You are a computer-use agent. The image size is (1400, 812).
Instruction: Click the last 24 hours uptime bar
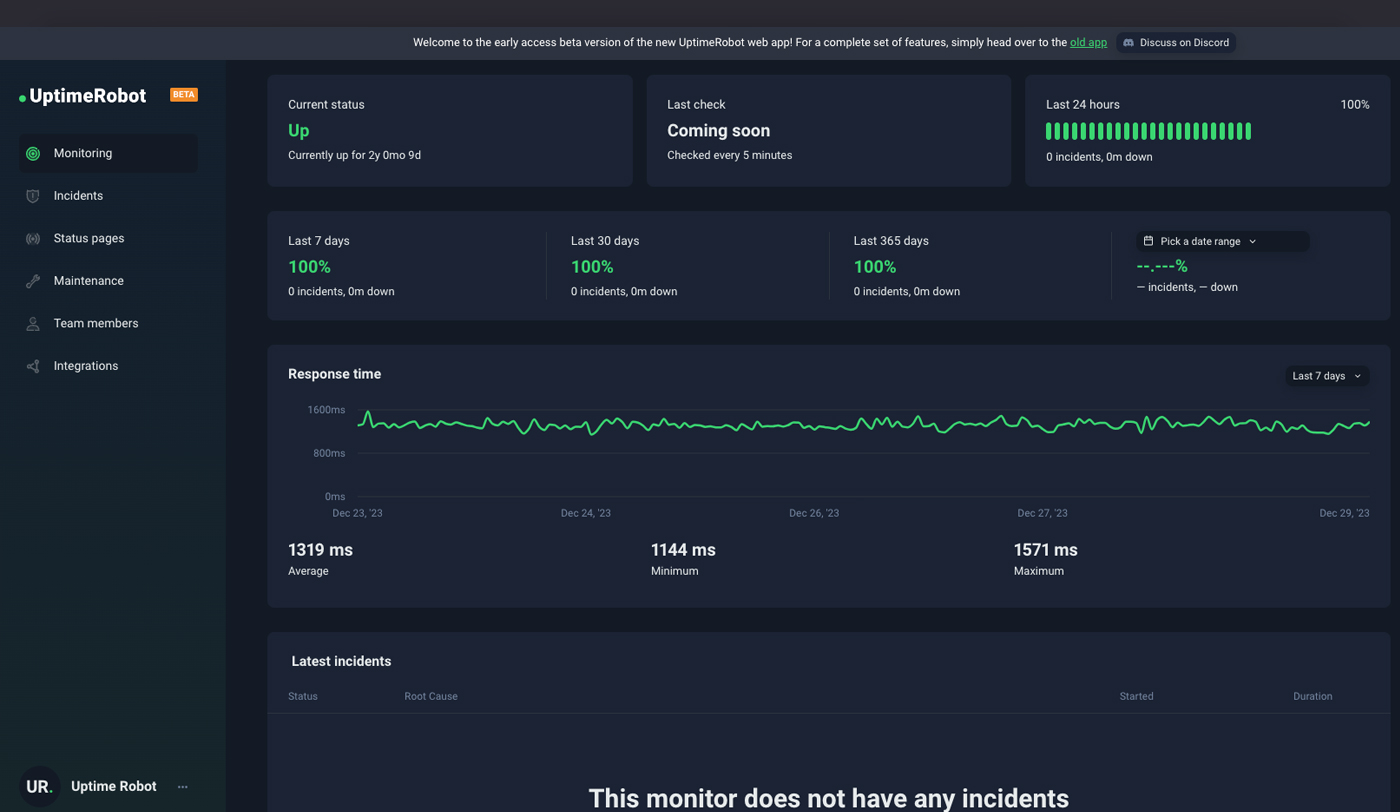1148,131
